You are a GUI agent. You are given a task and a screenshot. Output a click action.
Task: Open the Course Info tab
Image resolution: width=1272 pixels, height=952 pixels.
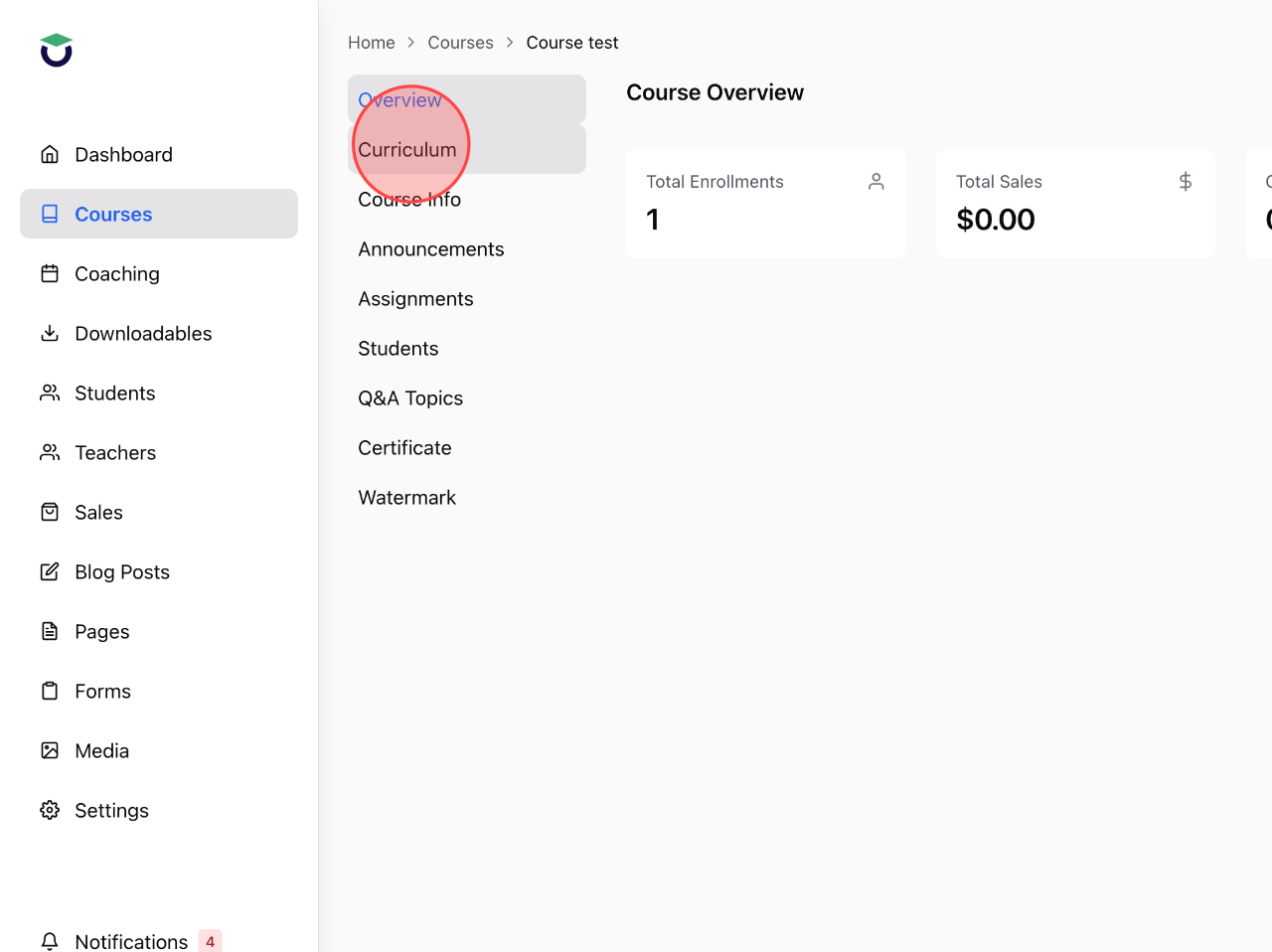pos(467,199)
